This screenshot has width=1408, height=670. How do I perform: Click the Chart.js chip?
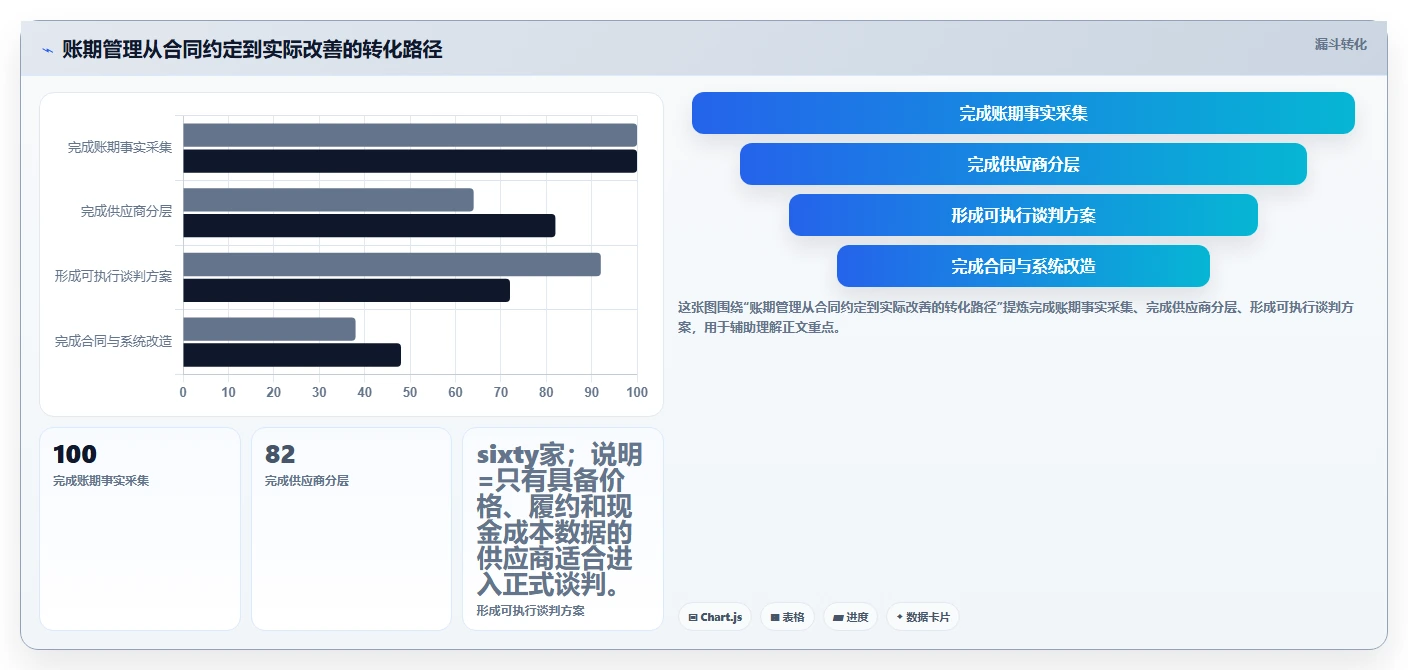[x=715, y=617]
